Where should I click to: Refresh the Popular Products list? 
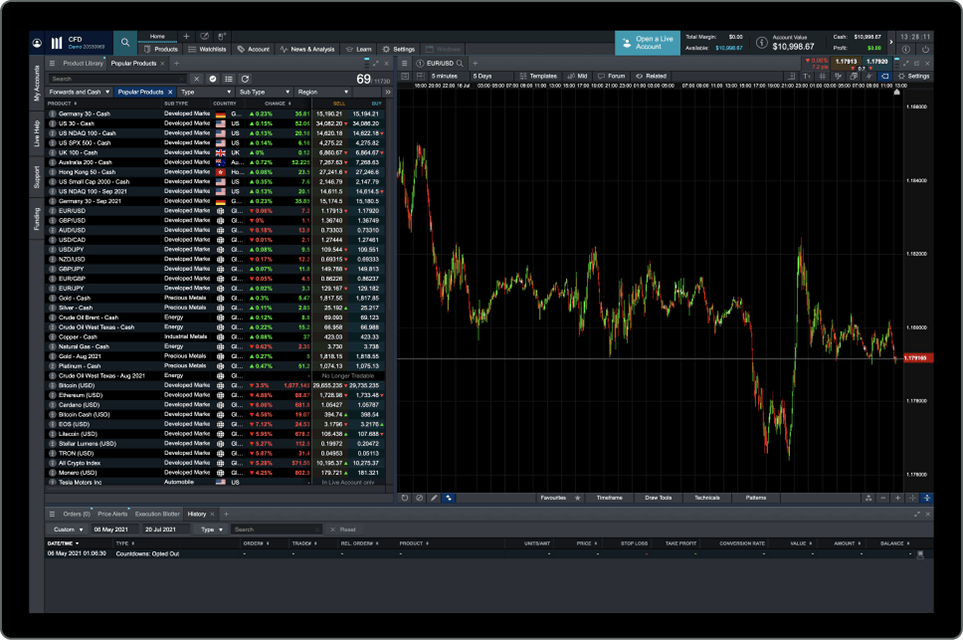[x=245, y=78]
